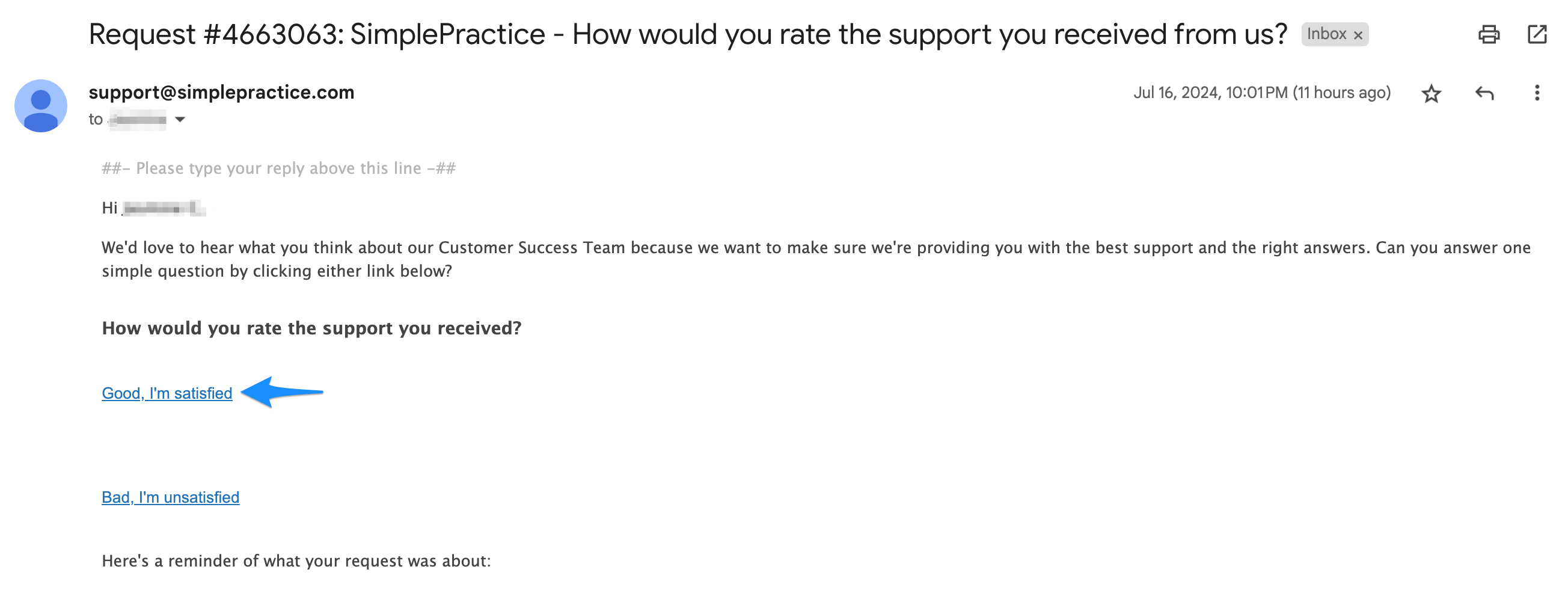Click the Jul 16, 2024 timestamp

pos(1261,93)
